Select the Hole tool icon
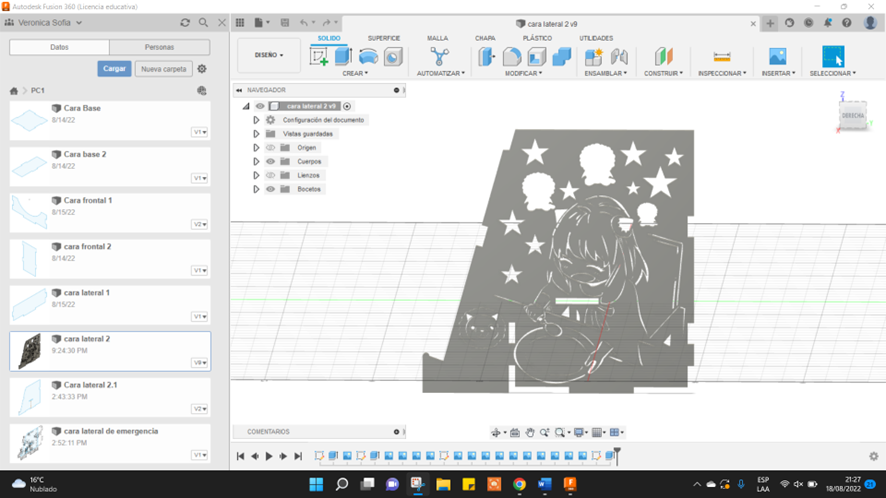This screenshot has height=498, width=886. [393, 57]
